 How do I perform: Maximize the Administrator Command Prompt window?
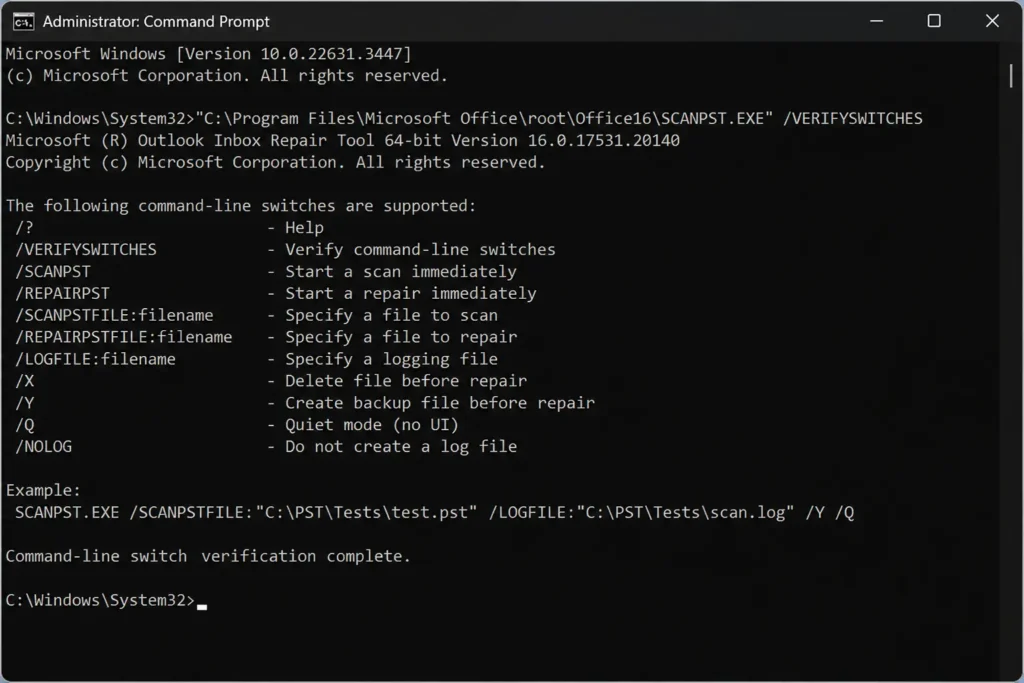pyautogui.click(x=934, y=21)
